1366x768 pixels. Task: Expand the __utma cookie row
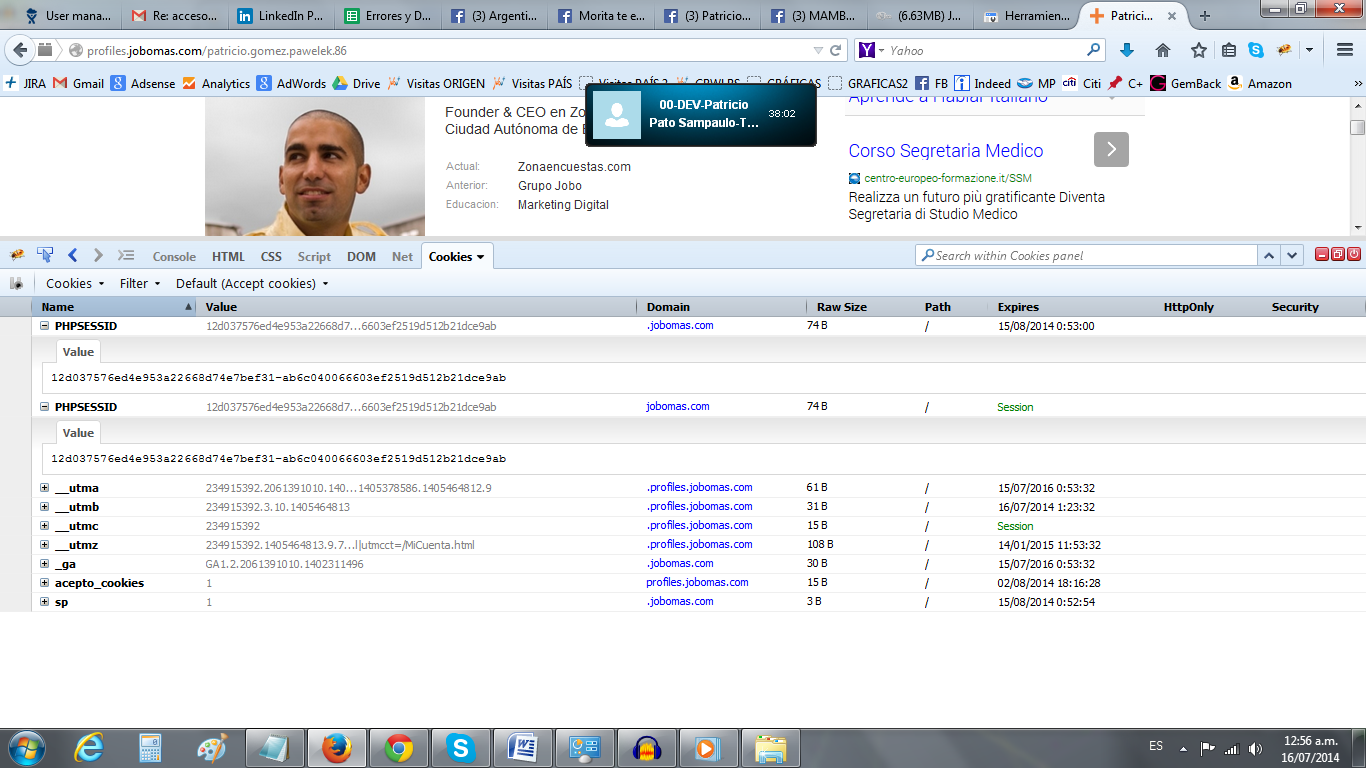click(44, 488)
